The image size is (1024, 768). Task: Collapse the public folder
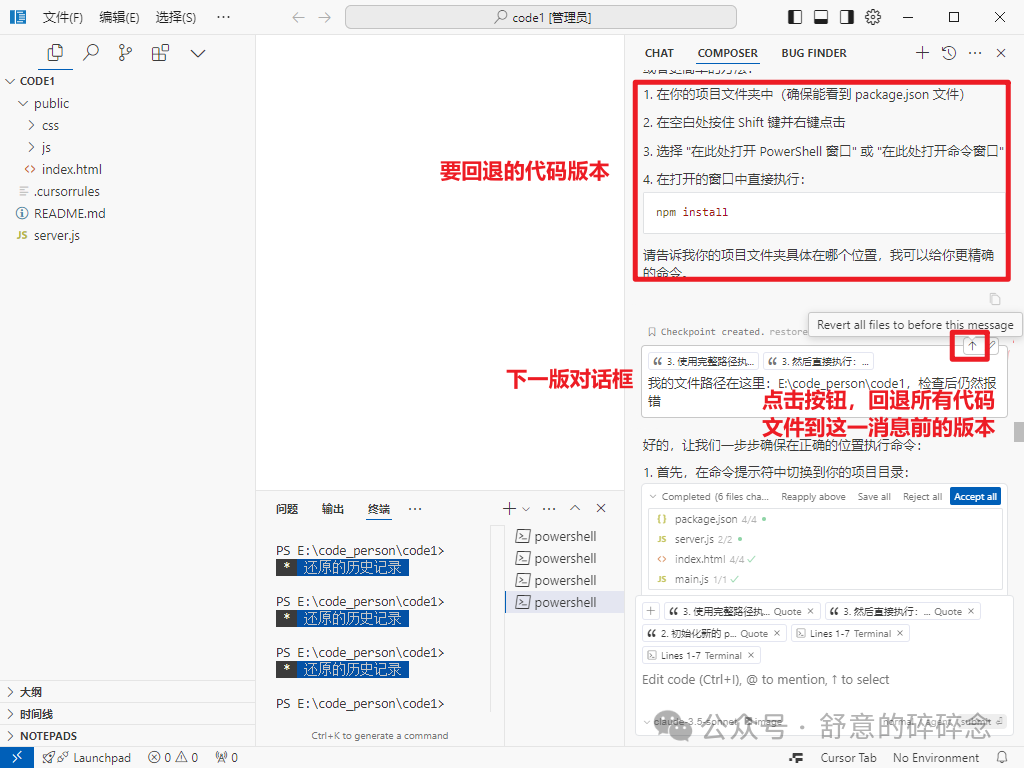[x=128, y=103]
